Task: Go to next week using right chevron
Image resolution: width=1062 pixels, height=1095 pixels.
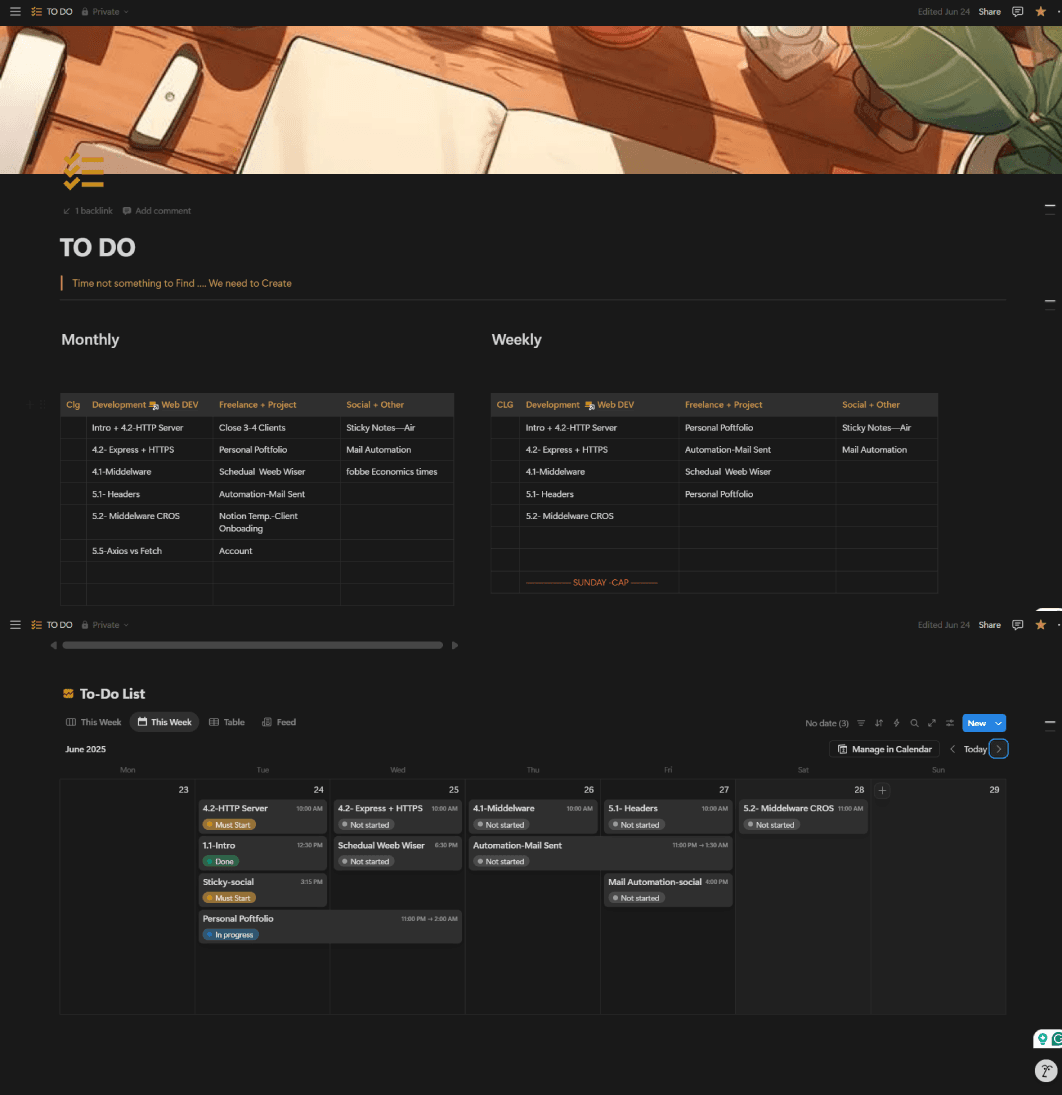Action: 999,749
